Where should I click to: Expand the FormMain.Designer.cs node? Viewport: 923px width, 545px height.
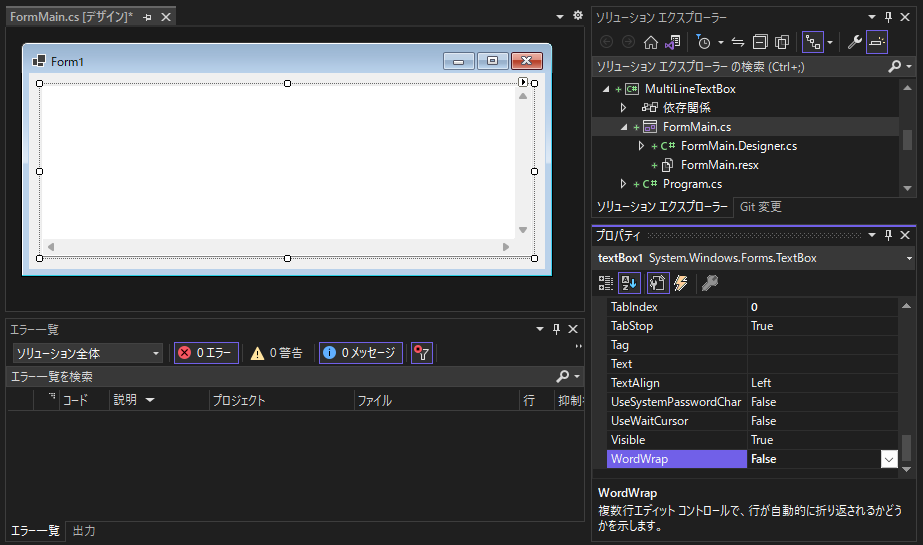click(x=641, y=146)
